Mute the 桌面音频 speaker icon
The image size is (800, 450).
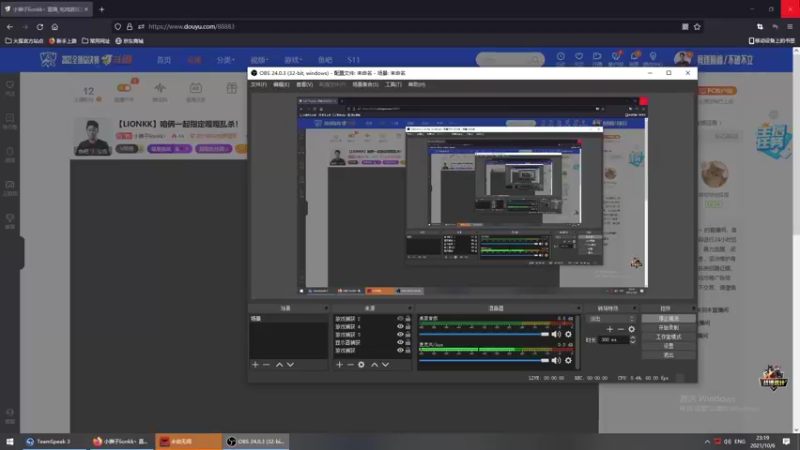pyautogui.click(x=556, y=334)
